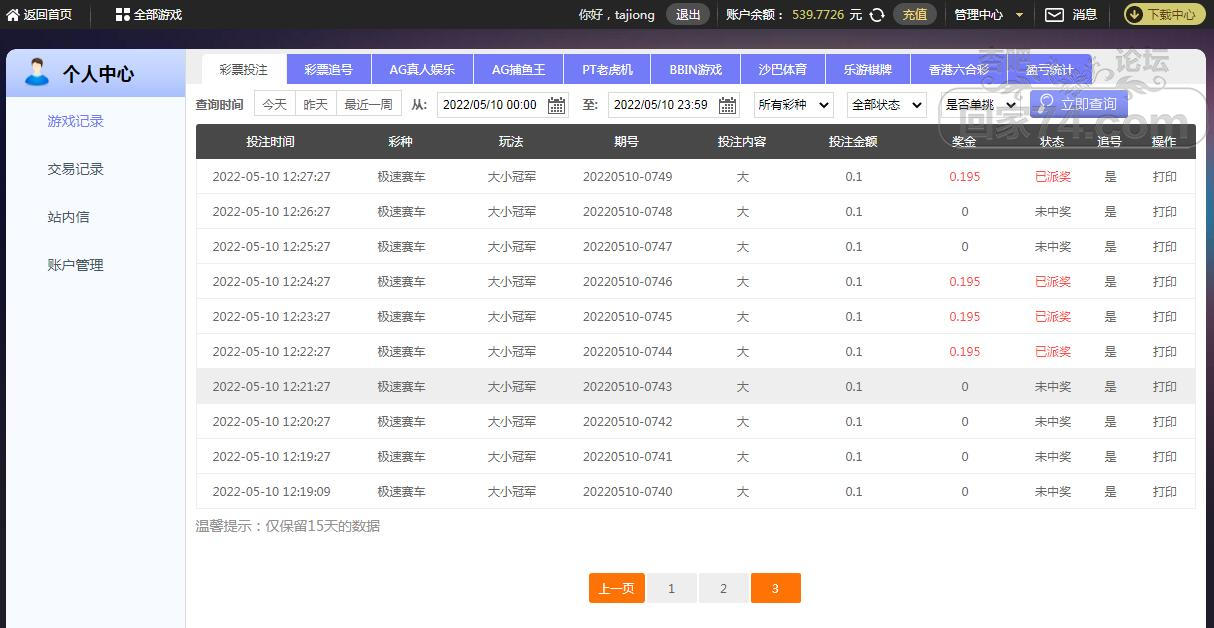Click the 期号 column header

[x=627, y=142]
